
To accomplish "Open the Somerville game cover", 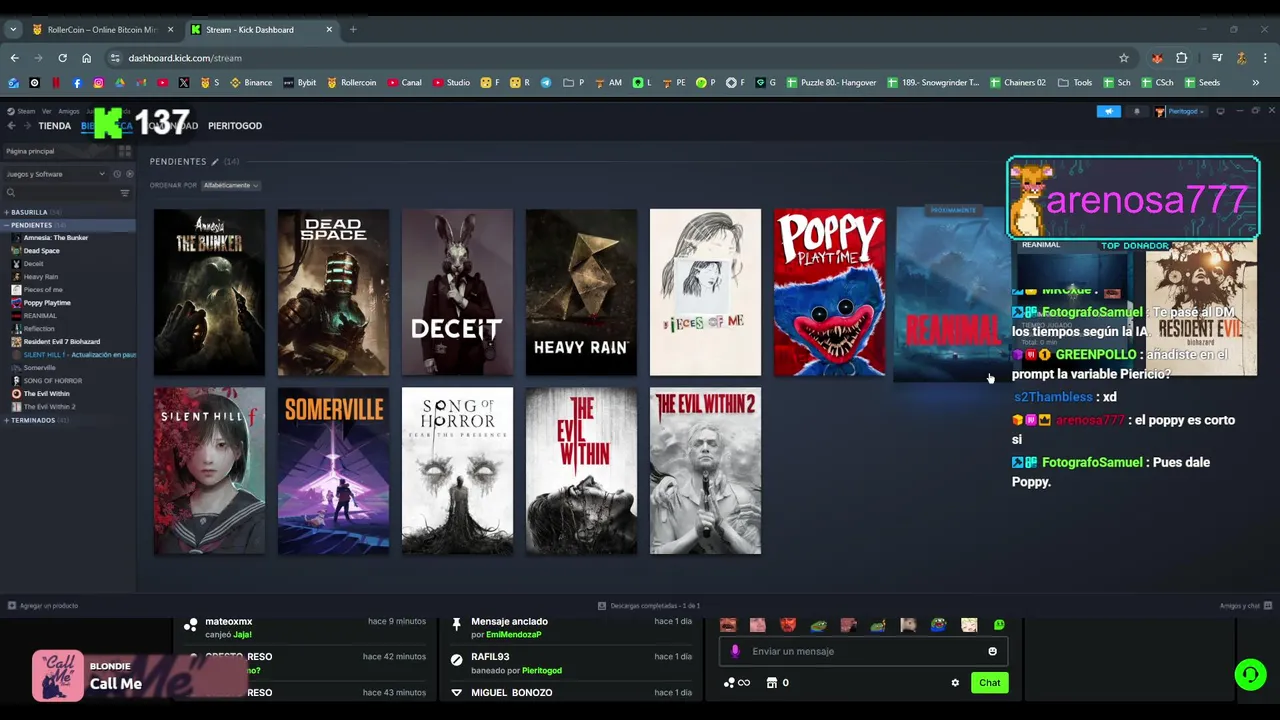I will pyautogui.click(x=333, y=471).
